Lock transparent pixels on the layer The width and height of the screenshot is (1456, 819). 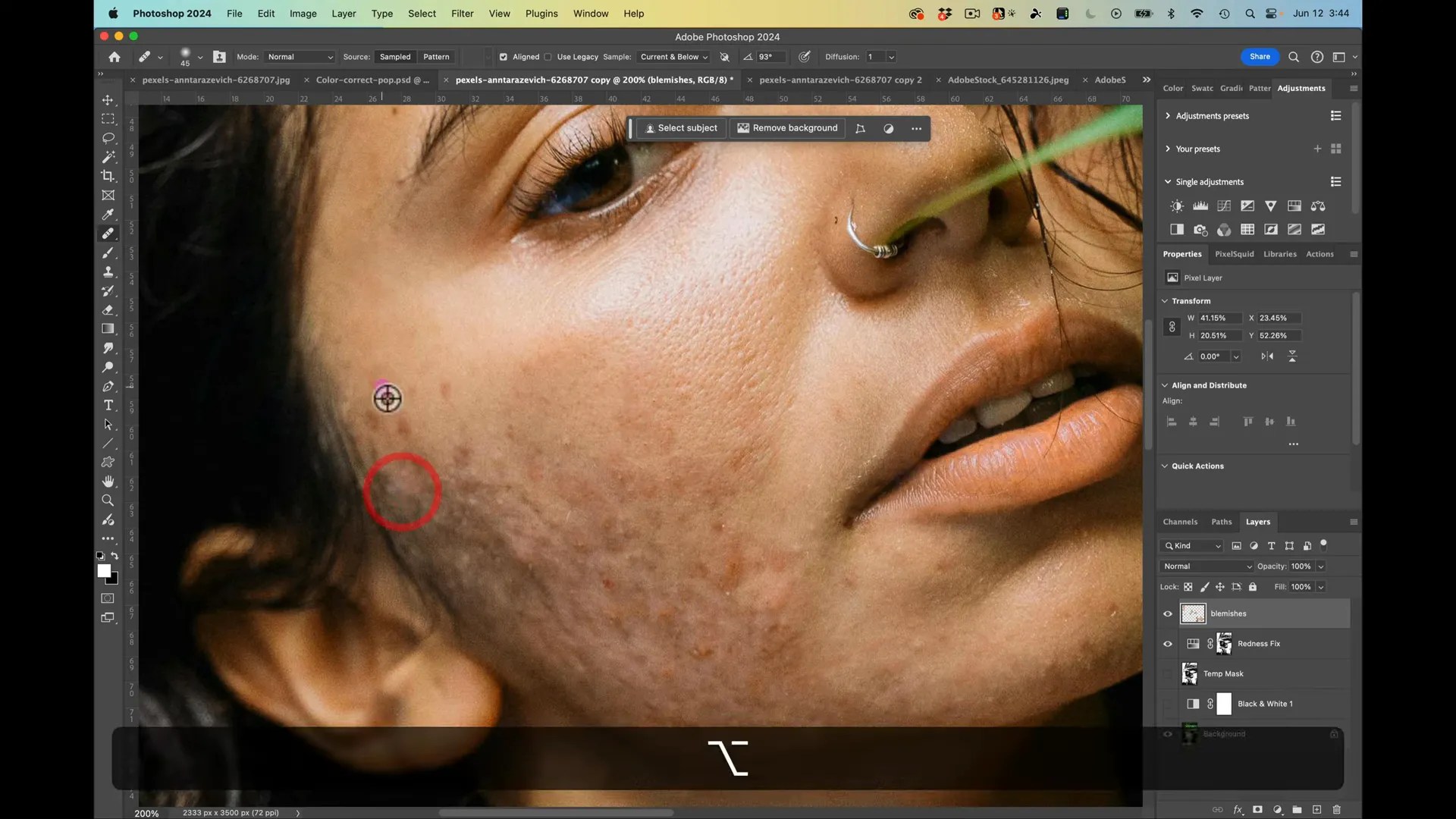coord(1188,586)
